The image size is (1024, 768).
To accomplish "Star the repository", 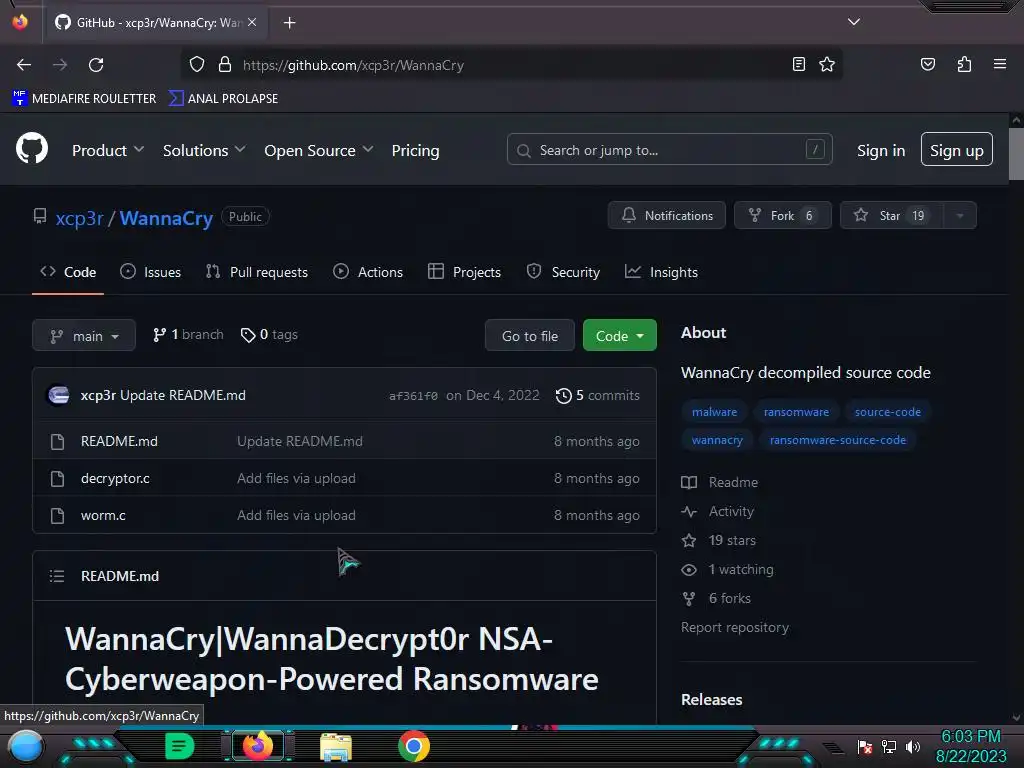I will click(891, 216).
